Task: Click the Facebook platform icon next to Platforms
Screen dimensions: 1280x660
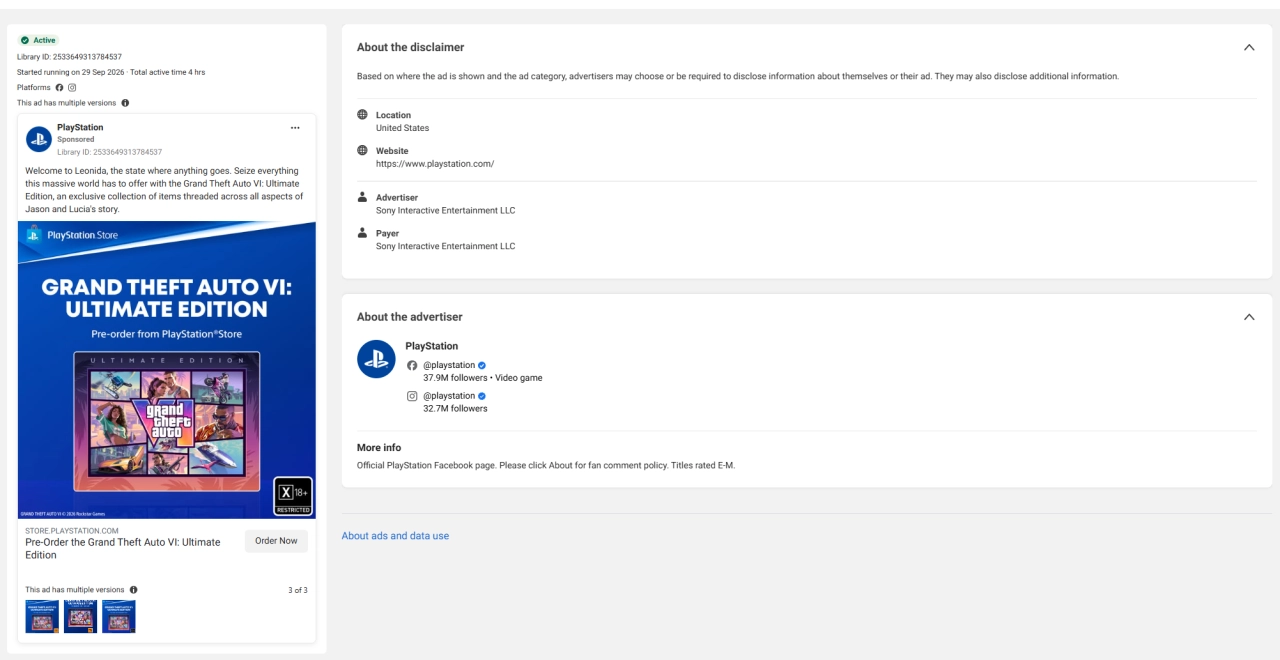Action: tap(60, 88)
